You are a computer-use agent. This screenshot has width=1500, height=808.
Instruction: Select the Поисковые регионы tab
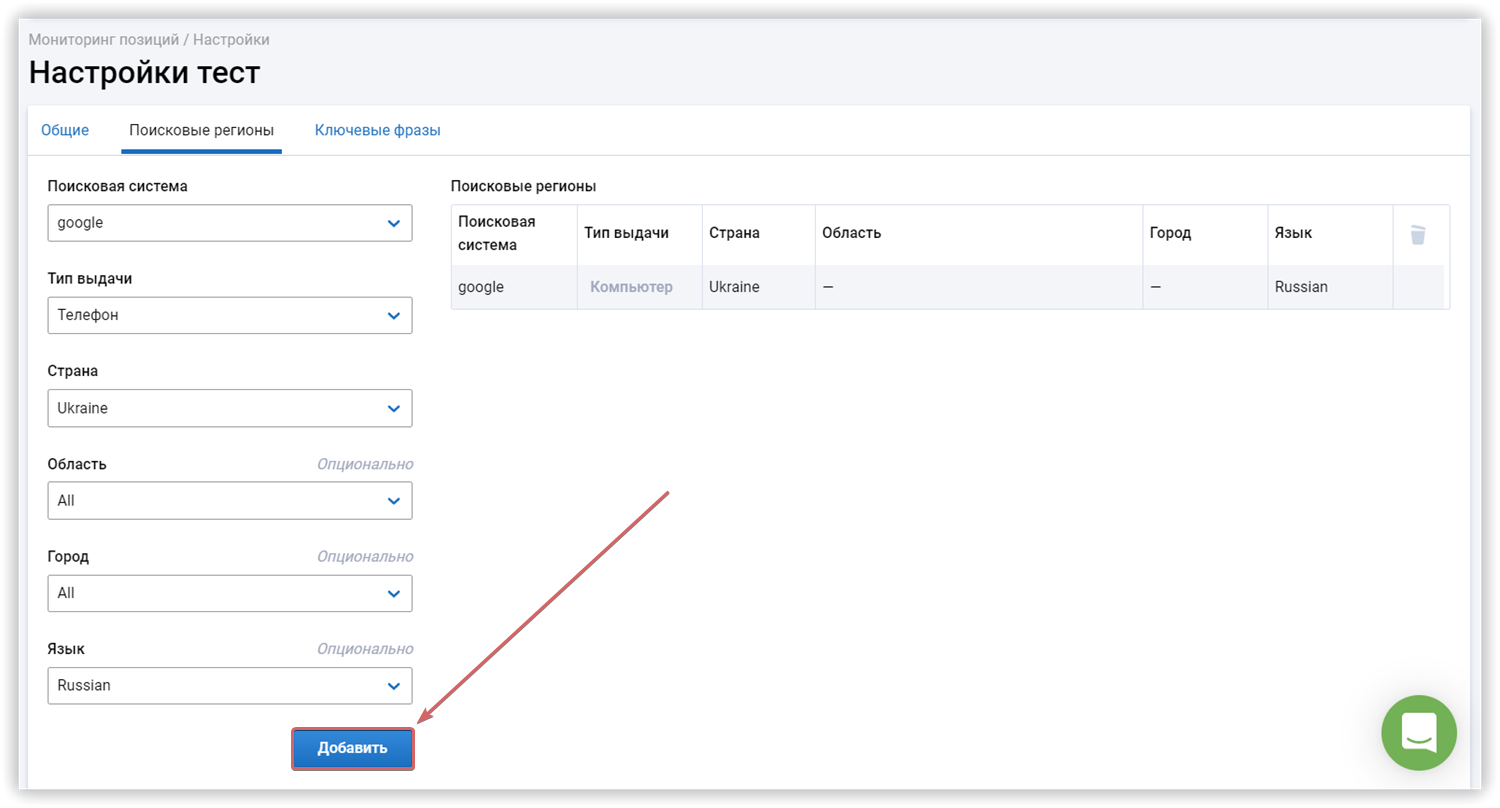201,130
